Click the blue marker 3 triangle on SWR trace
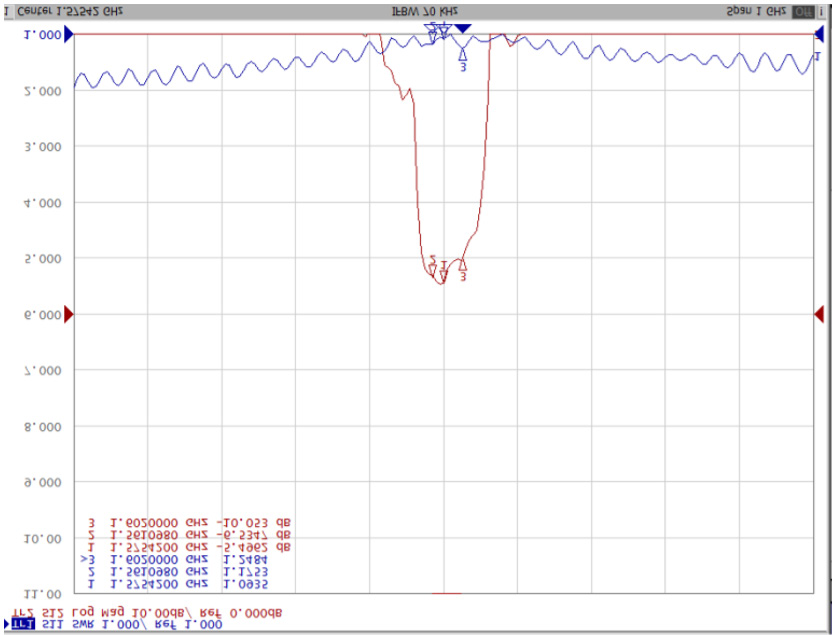 pos(462,55)
